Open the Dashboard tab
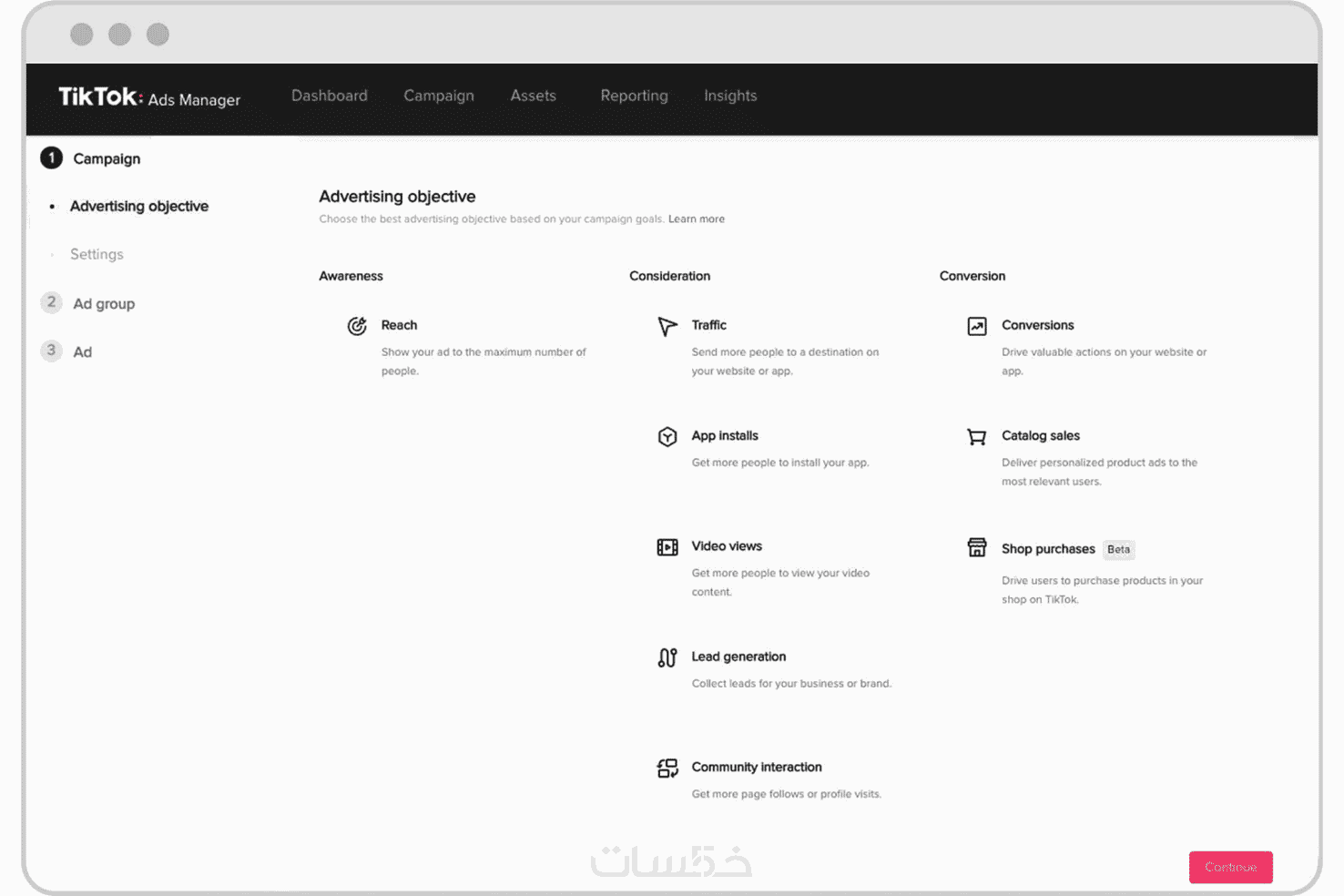Image resolution: width=1344 pixels, height=896 pixels. click(330, 96)
